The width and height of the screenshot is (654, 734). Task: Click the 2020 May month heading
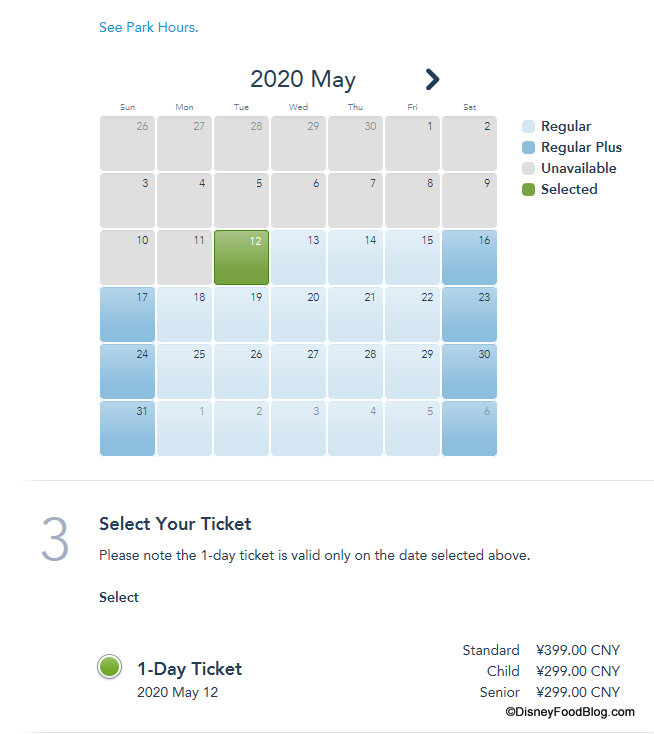pyautogui.click(x=302, y=80)
